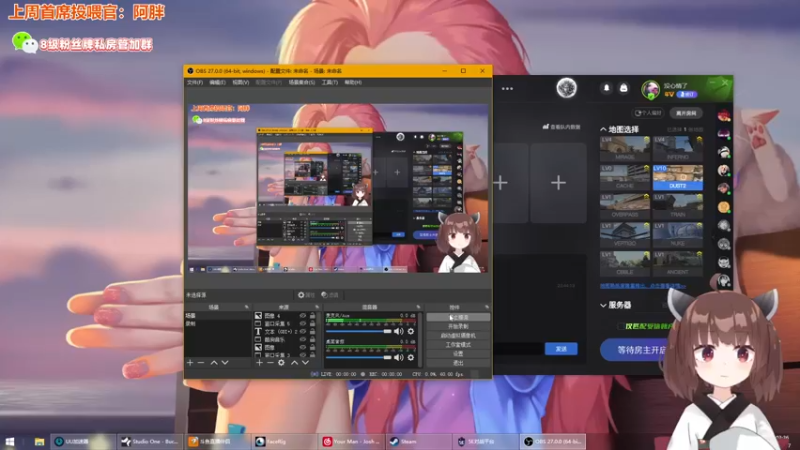The height and width of the screenshot is (450, 800).
Task: Click the user avatar in 5E window header
Action: (651, 89)
